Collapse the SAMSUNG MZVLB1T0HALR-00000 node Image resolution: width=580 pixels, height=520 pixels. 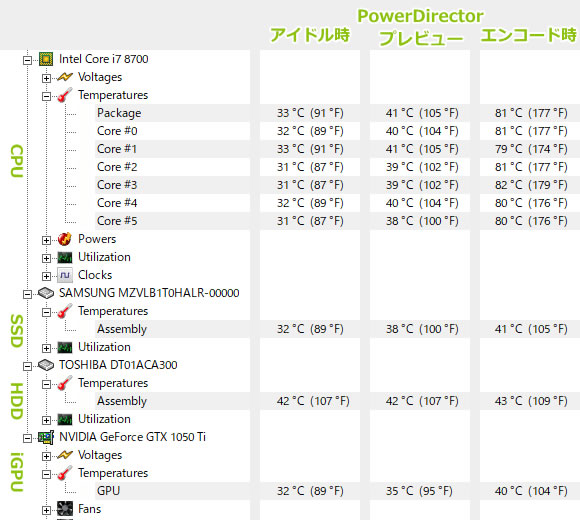27,294
